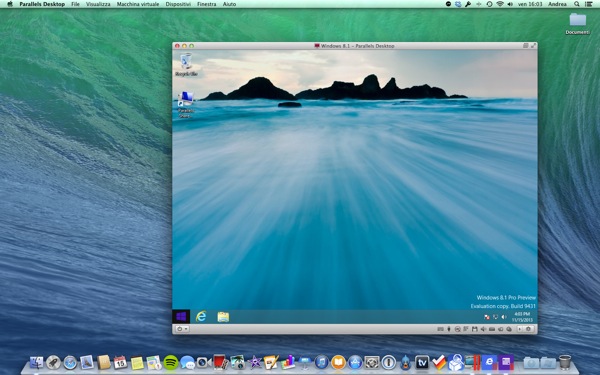
Task: Open Launchpad rocket in the Dock
Action: coord(53,362)
